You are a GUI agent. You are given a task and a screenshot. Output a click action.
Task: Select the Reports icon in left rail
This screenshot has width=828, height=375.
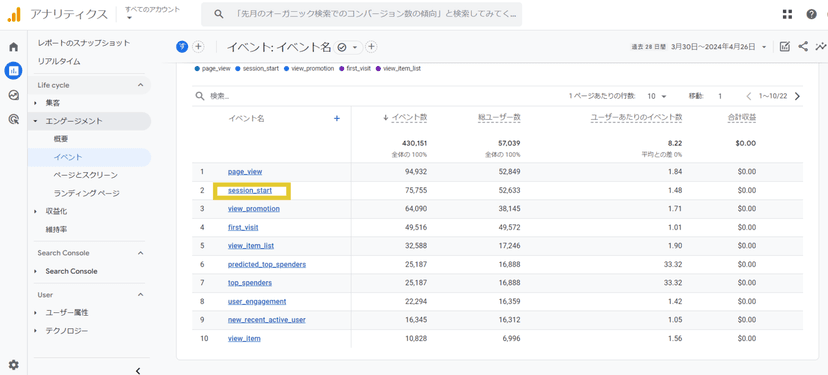tap(14, 70)
